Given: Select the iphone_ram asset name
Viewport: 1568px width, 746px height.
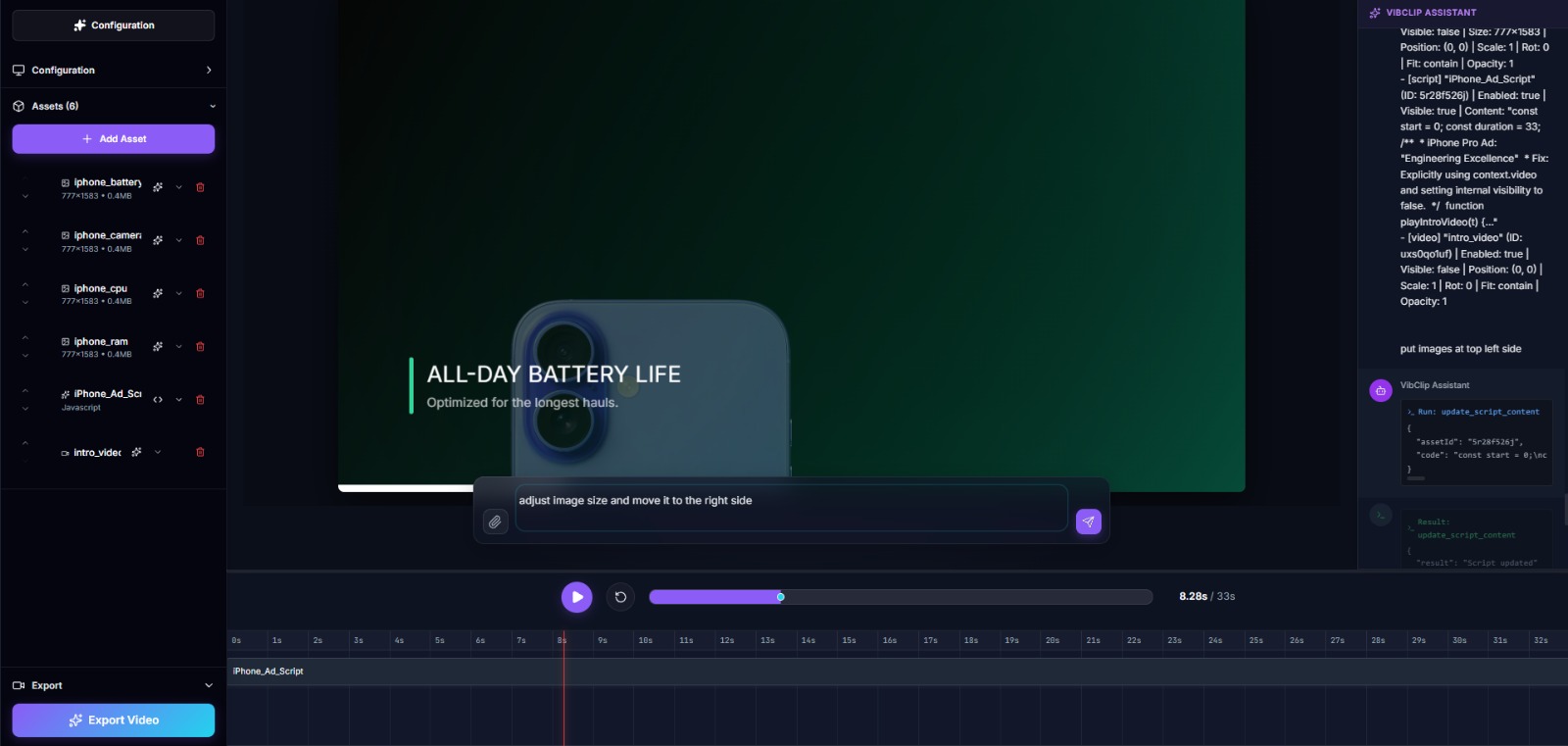Looking at the screenshot, I should tap(101, 341).
